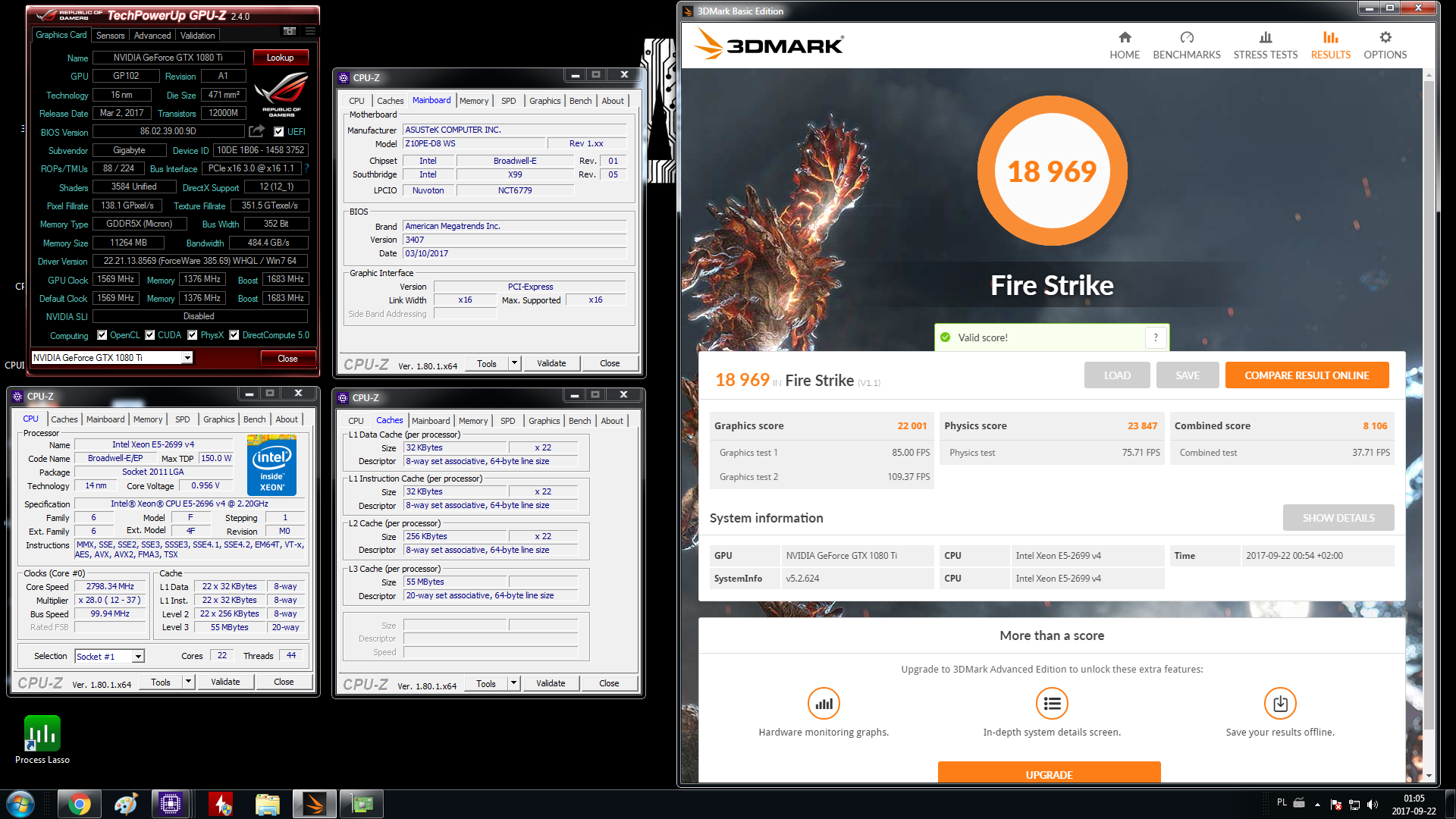Open Paint from the taskbar
Screen dimensions: 1456x819
click(x=125, y=804)
